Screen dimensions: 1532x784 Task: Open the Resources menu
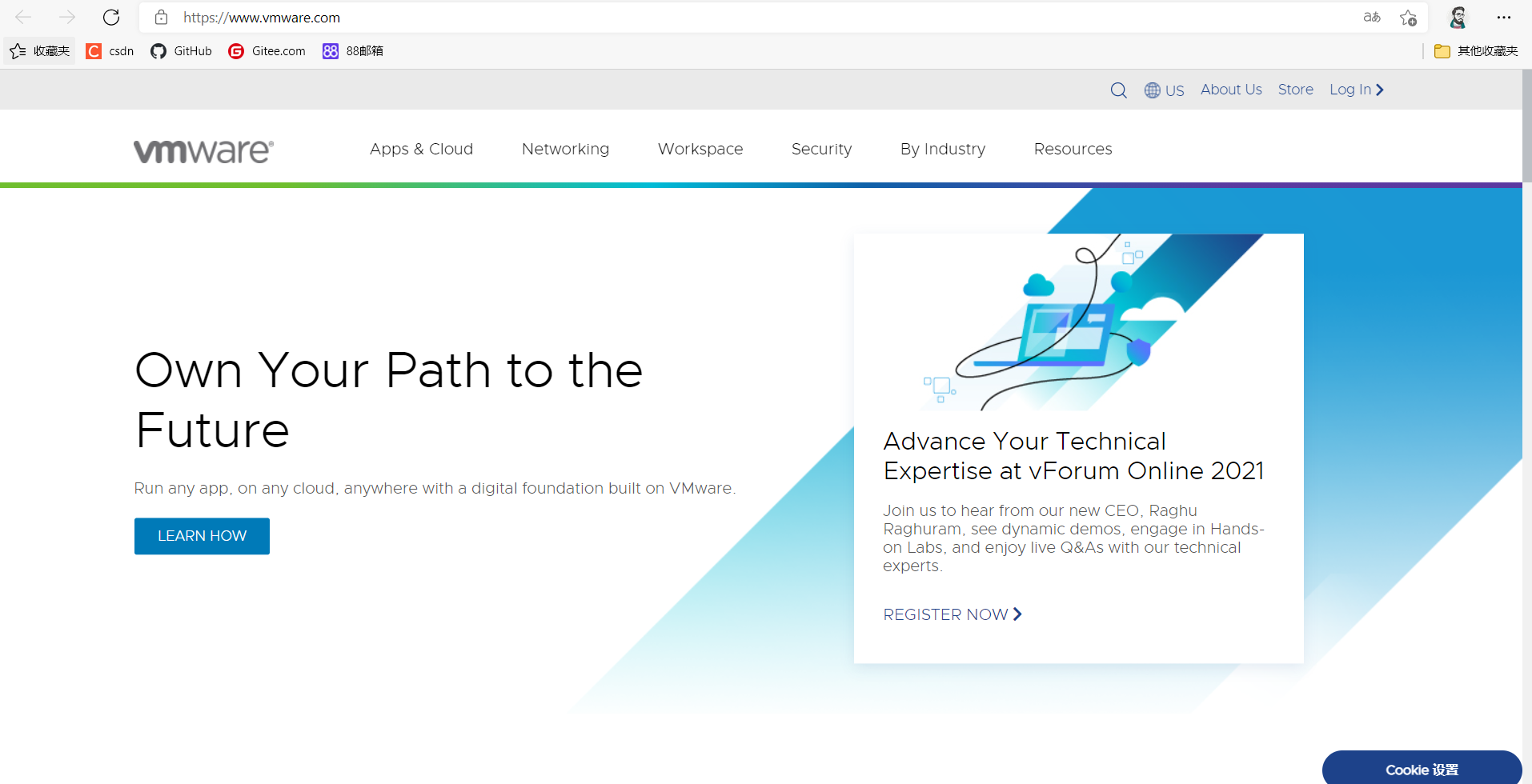pyautogui.click(x=1073, y=149)
